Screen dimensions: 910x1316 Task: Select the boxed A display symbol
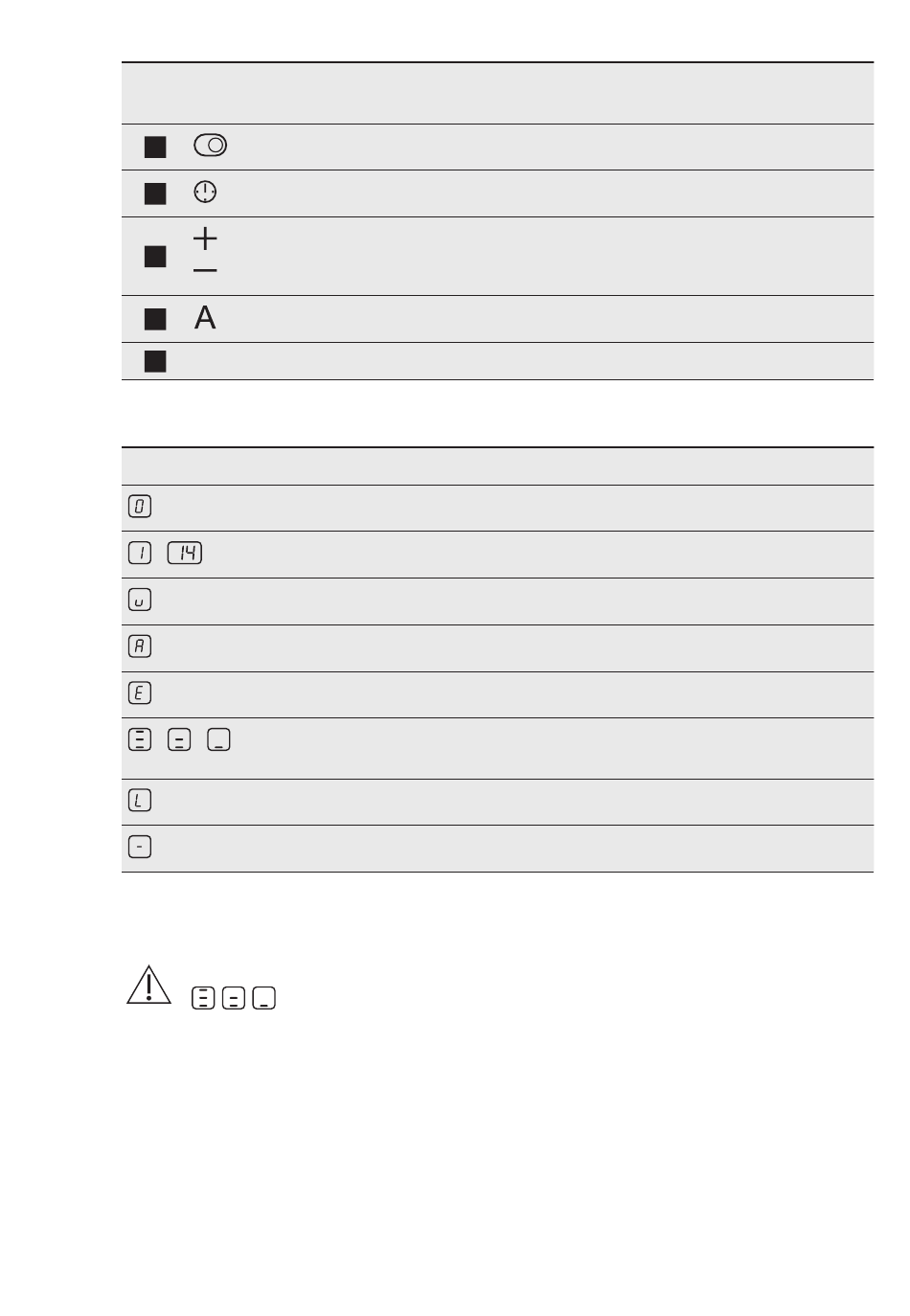[x=140, y=647]
